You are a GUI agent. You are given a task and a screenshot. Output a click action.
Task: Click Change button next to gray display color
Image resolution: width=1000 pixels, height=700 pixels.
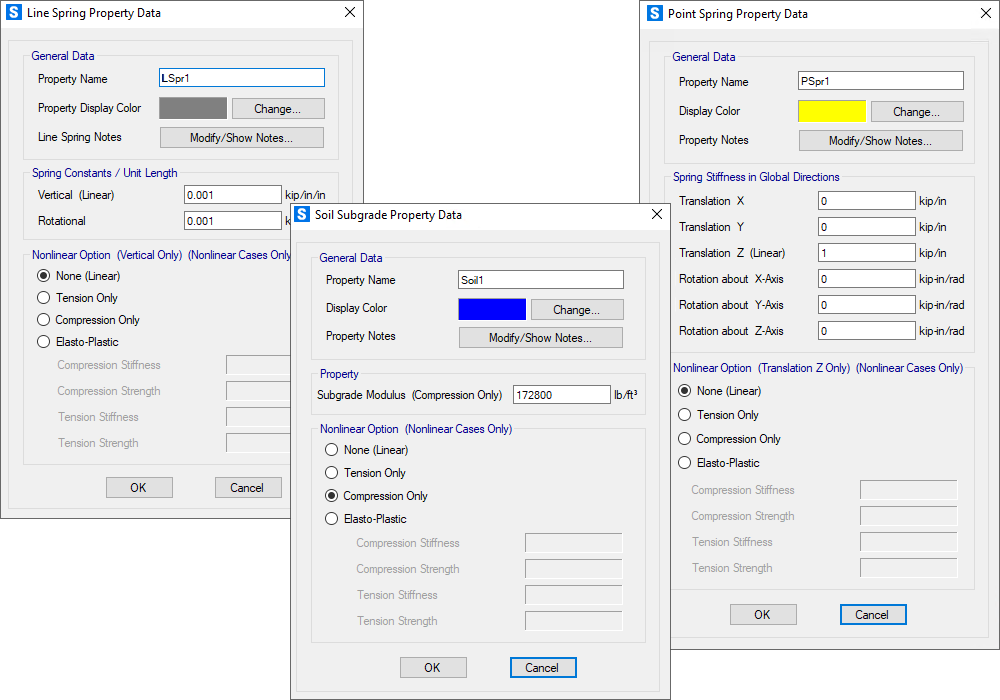coord(279,109)
